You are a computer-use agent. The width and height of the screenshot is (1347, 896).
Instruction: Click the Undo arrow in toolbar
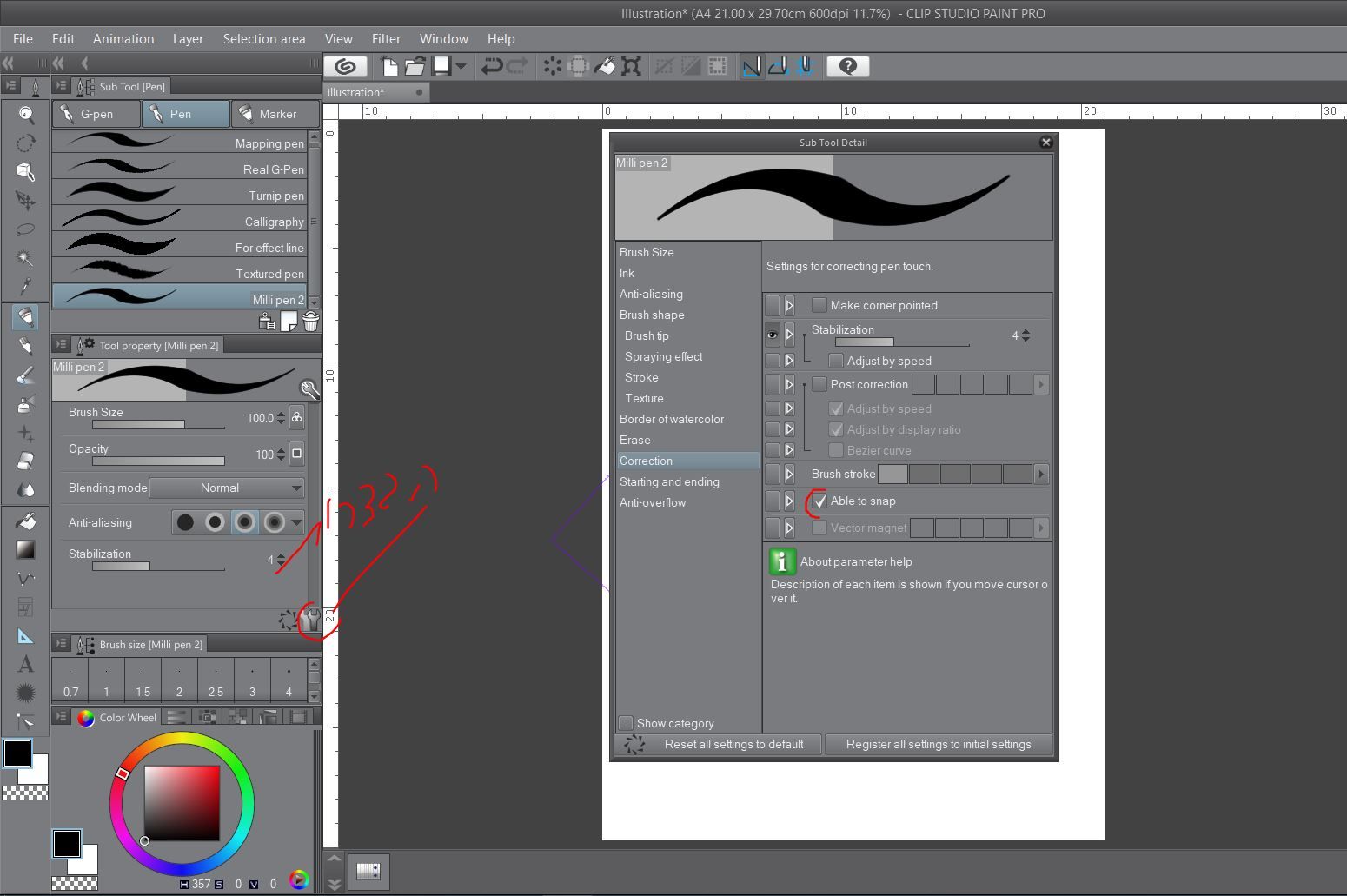click(491, 66)
